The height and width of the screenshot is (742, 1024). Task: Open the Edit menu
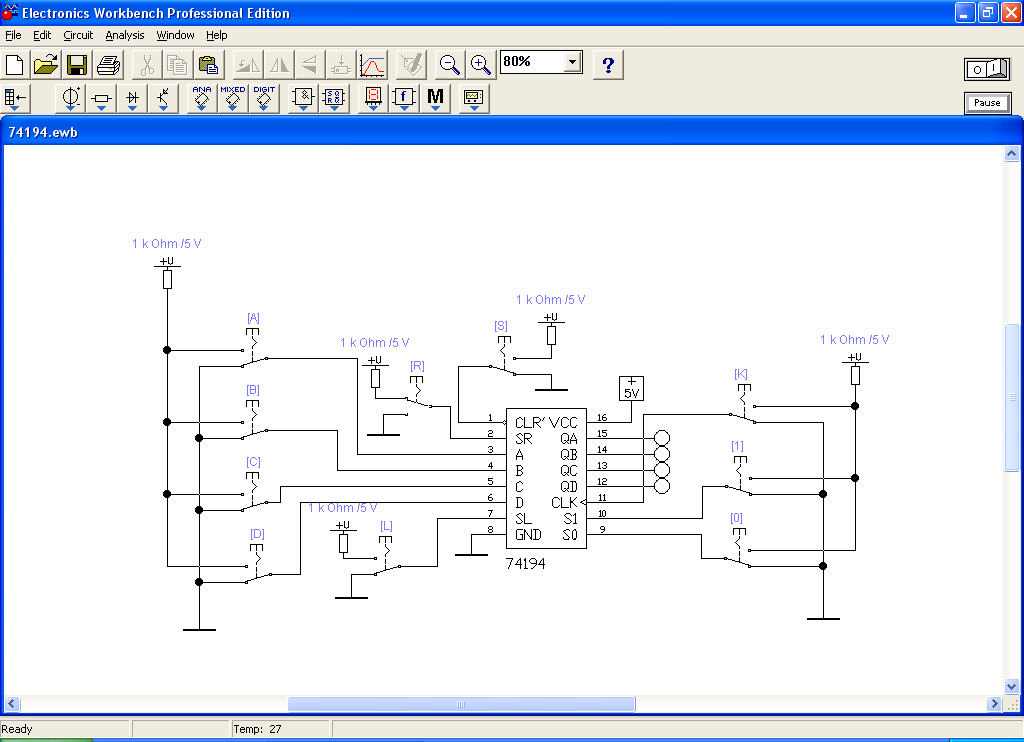click(x=42, y=35)
